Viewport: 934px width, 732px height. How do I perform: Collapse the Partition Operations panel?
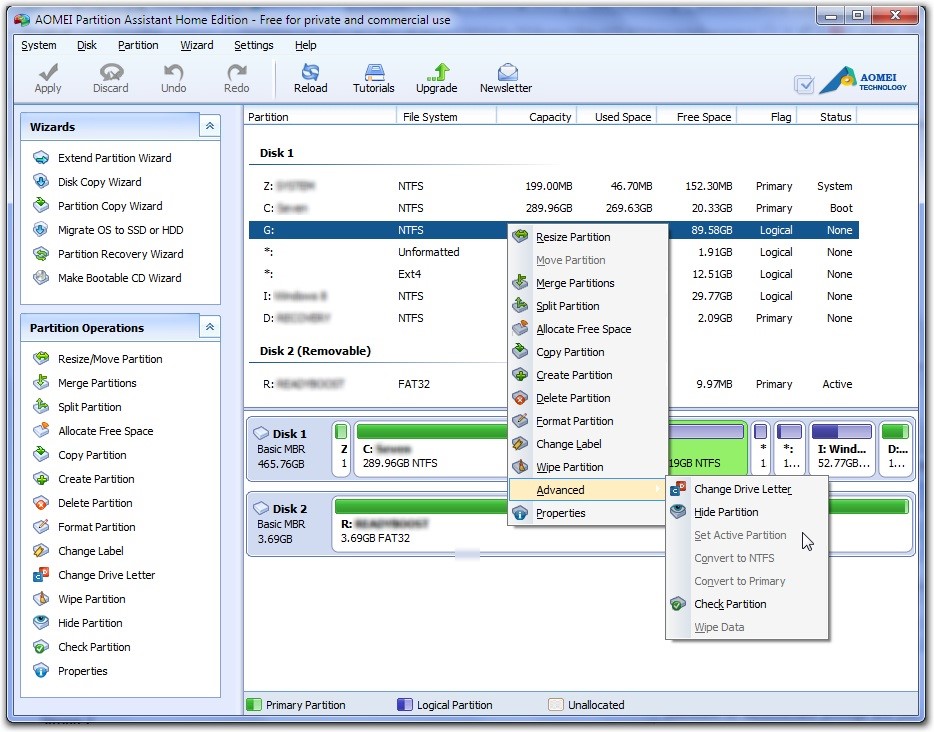(x=209, y=328)
